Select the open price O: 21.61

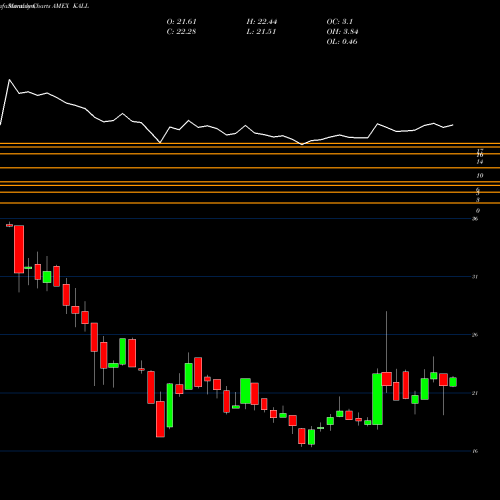coord(181,22)
